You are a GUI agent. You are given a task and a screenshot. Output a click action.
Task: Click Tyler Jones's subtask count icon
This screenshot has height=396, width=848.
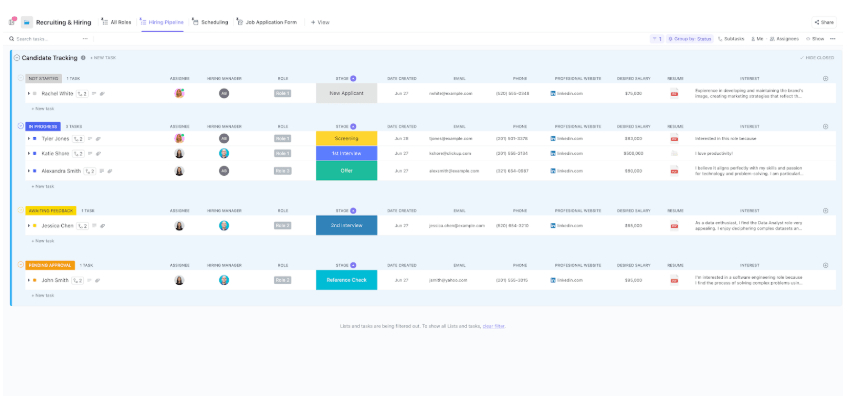coord(78,139)
